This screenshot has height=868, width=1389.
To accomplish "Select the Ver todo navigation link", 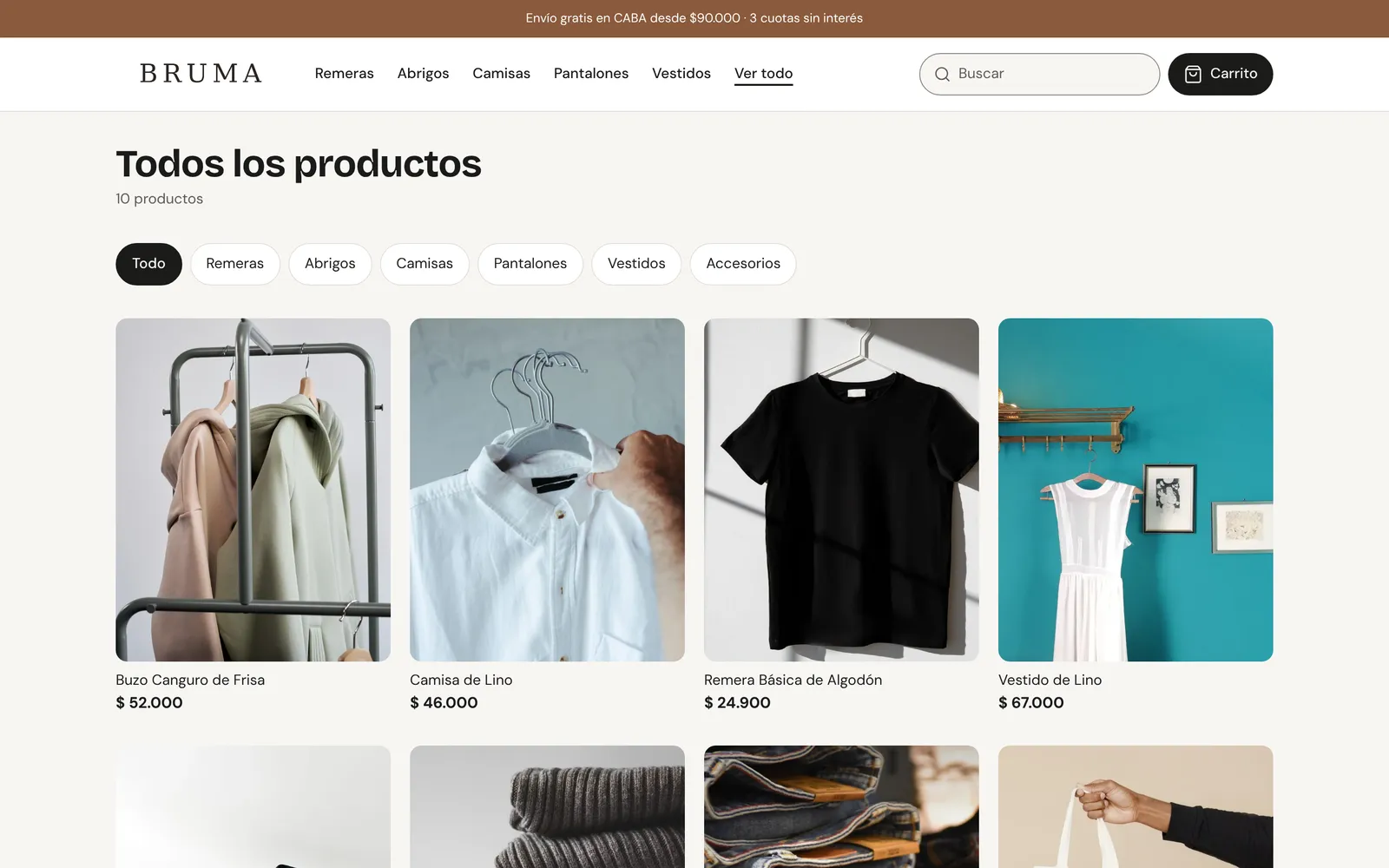I will click(x=764, y=74).
